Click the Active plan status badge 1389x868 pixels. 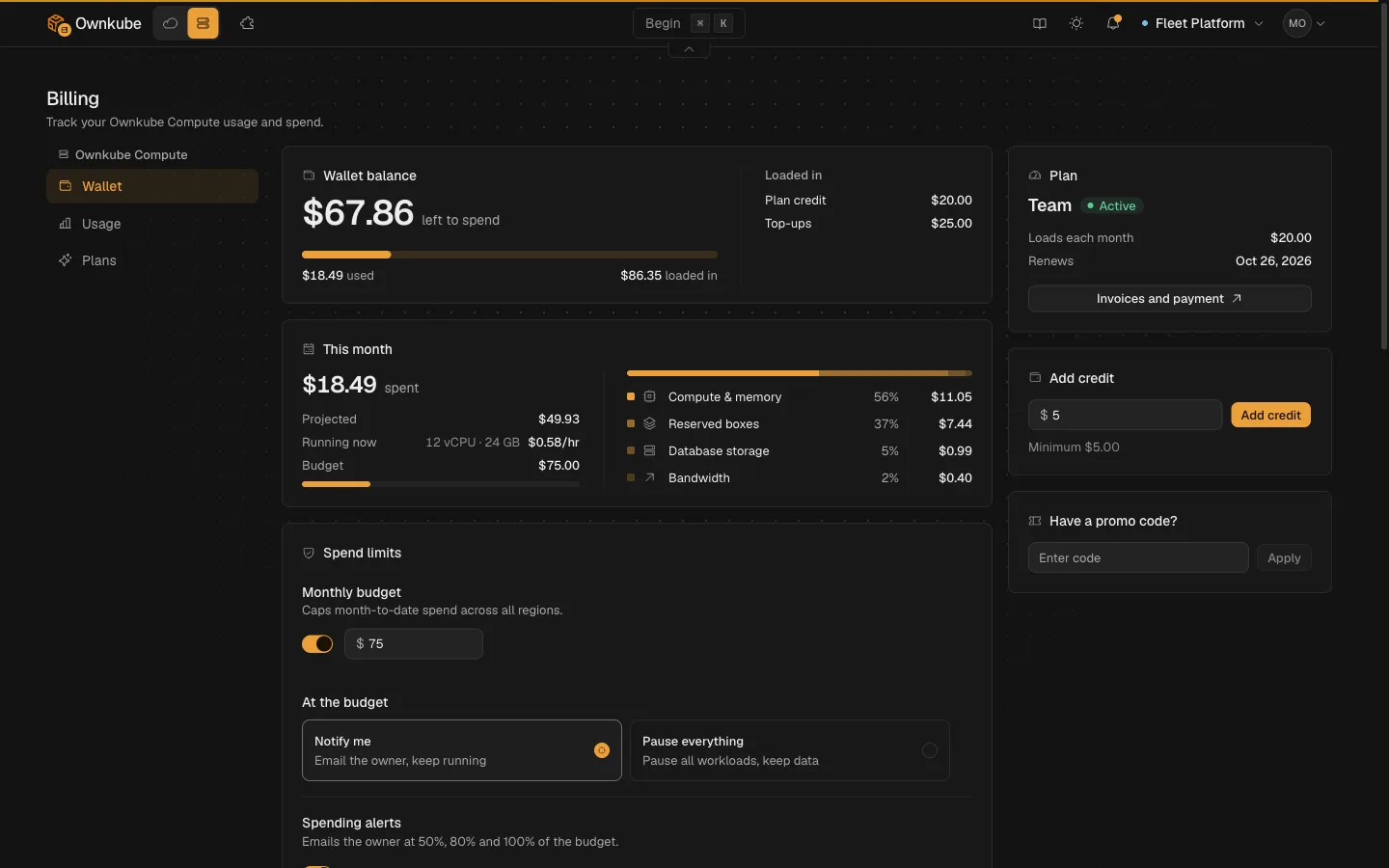(1111, 205)
